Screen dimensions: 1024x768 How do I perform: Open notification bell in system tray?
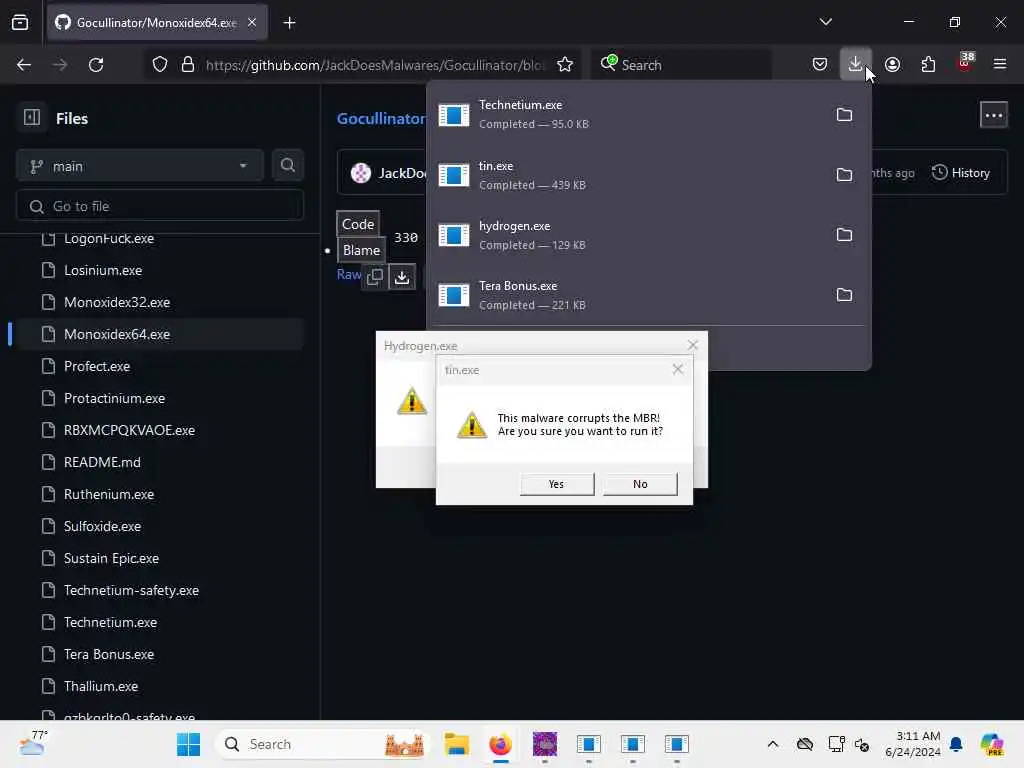coord(956,744)
